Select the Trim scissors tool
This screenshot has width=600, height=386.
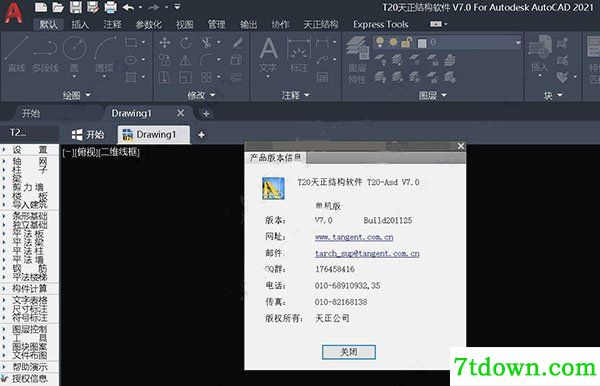click(207, 42)
